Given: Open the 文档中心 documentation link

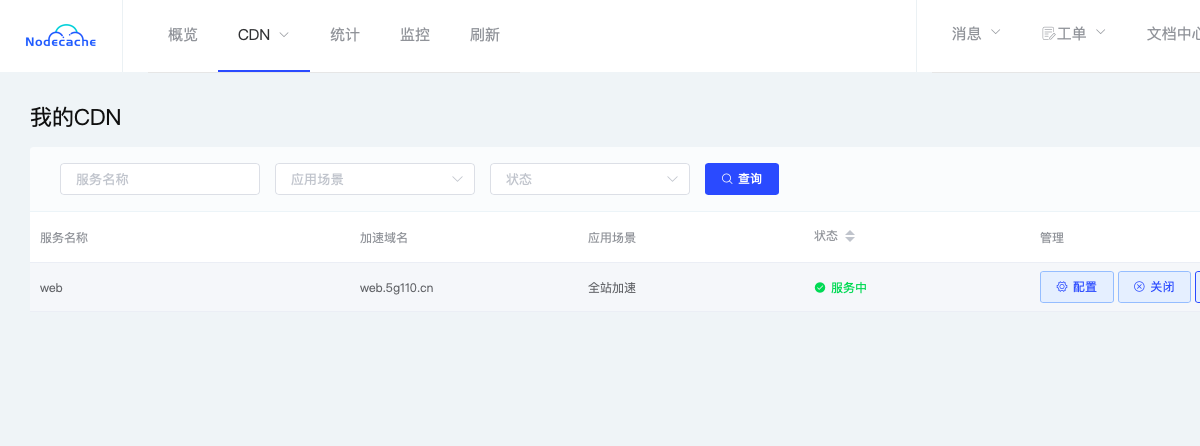Looking at the screenshot, I should click(1173, 34).
